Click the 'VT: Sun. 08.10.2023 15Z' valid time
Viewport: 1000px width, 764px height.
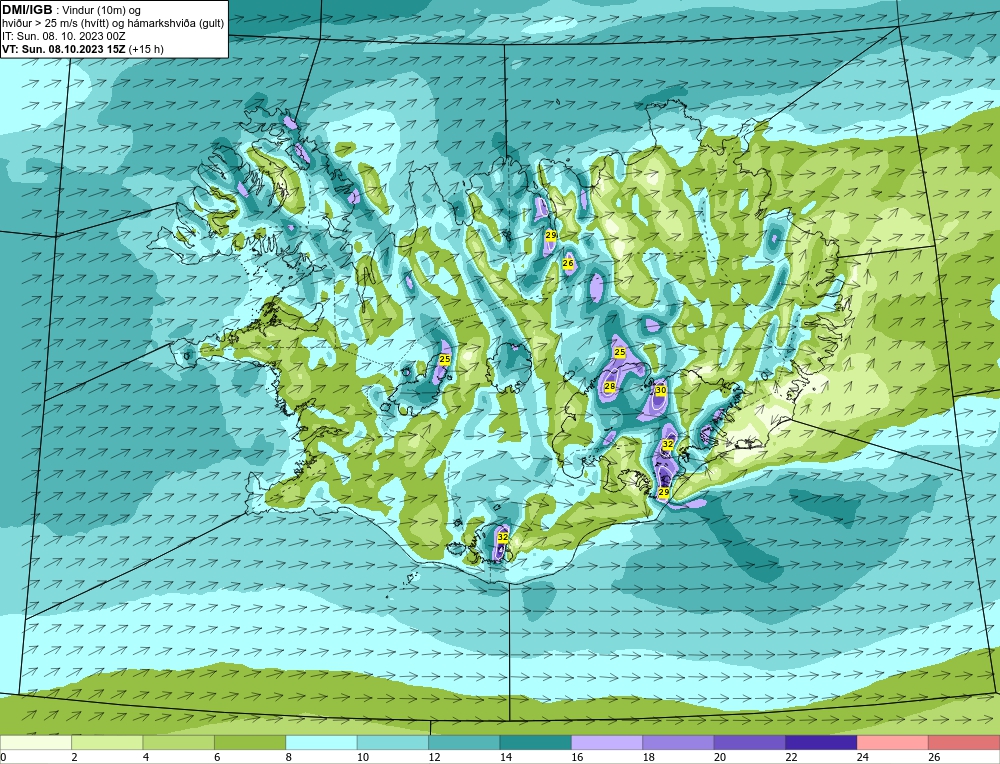(x=64, y=49)
